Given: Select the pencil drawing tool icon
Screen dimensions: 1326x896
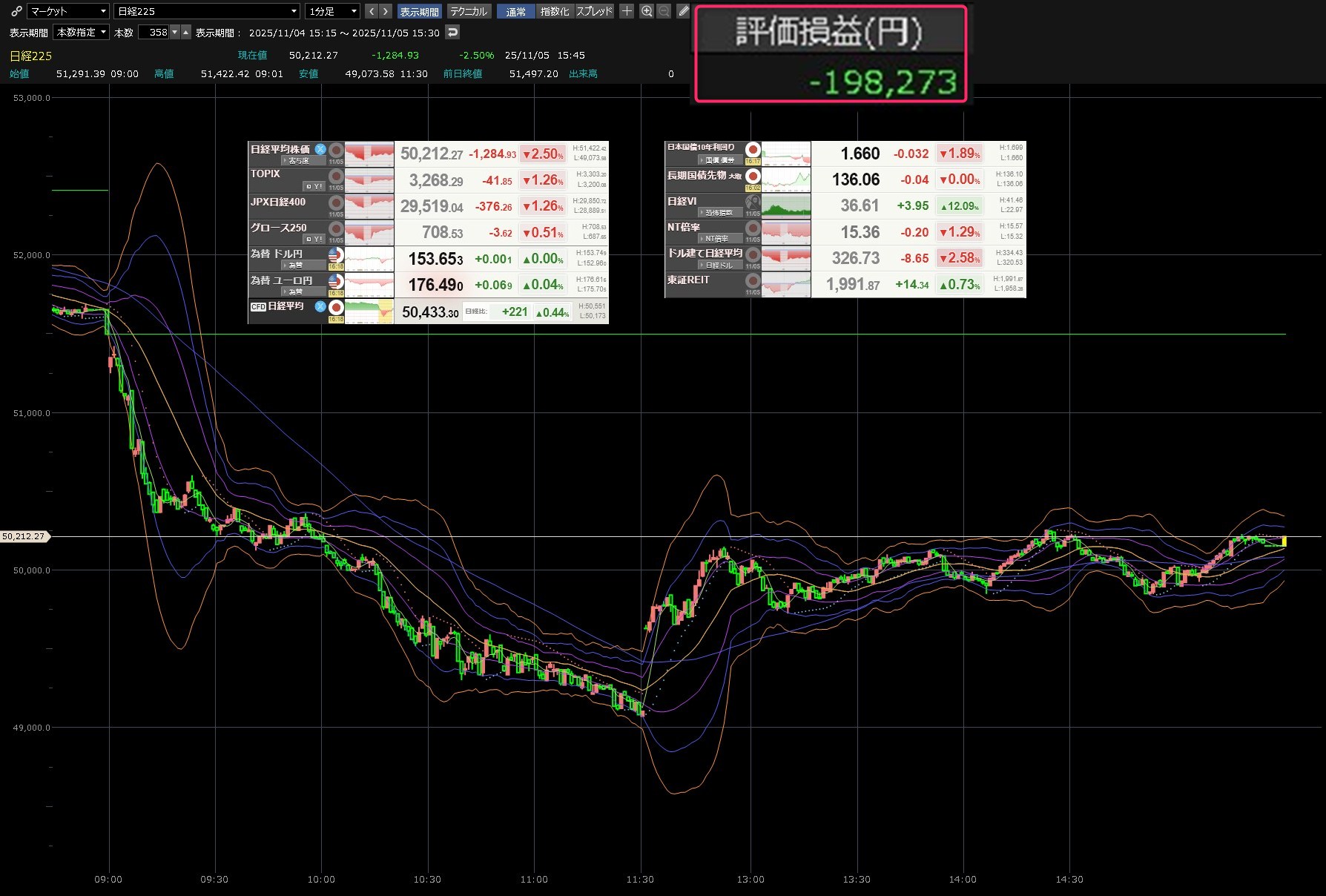Looking at the screenshot, I should [683, 11].
